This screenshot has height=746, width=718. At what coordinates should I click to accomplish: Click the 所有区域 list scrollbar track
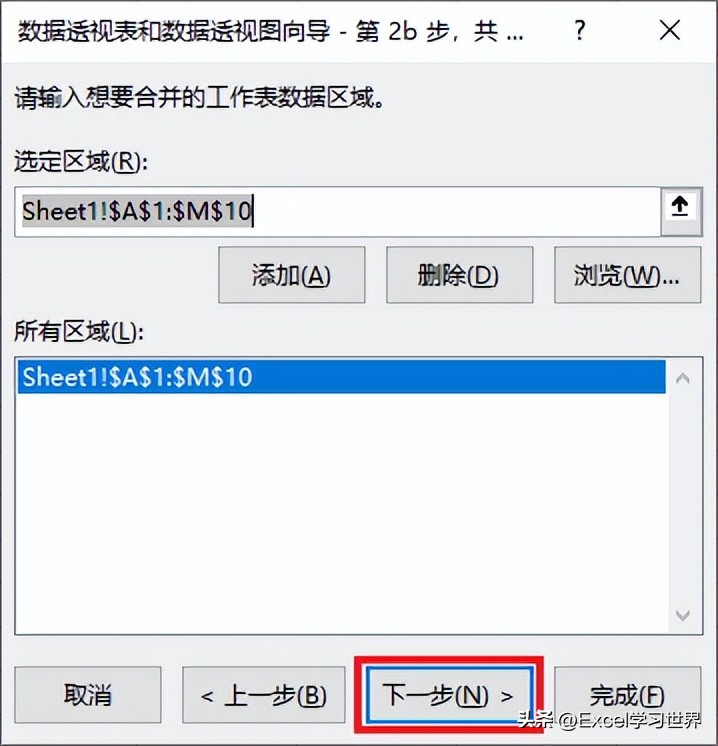(683, 495)
